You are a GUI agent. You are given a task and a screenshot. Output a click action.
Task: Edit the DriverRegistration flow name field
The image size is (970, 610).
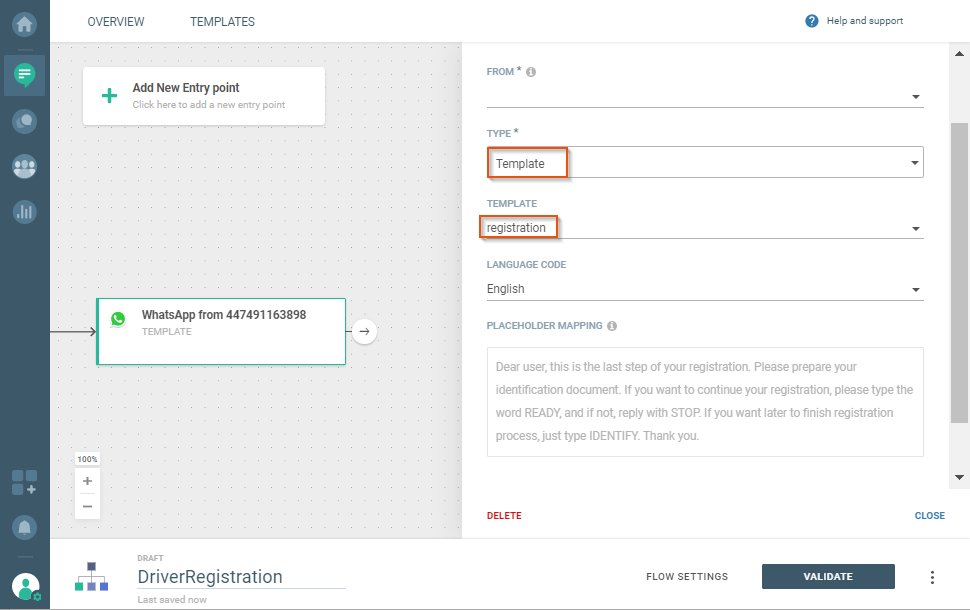click(240, 577)
